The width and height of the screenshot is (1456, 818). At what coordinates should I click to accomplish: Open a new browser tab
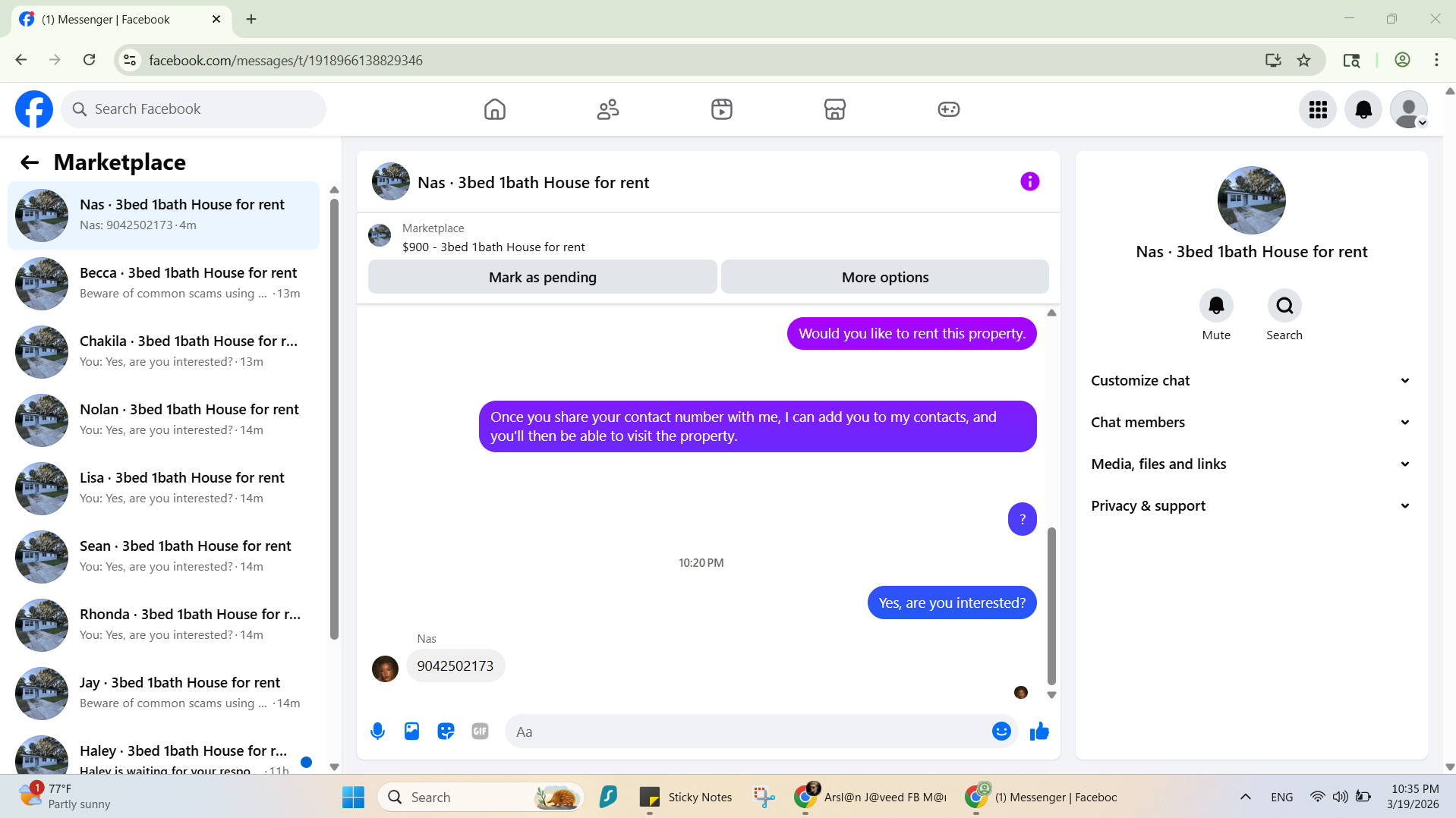click(251, 19)
